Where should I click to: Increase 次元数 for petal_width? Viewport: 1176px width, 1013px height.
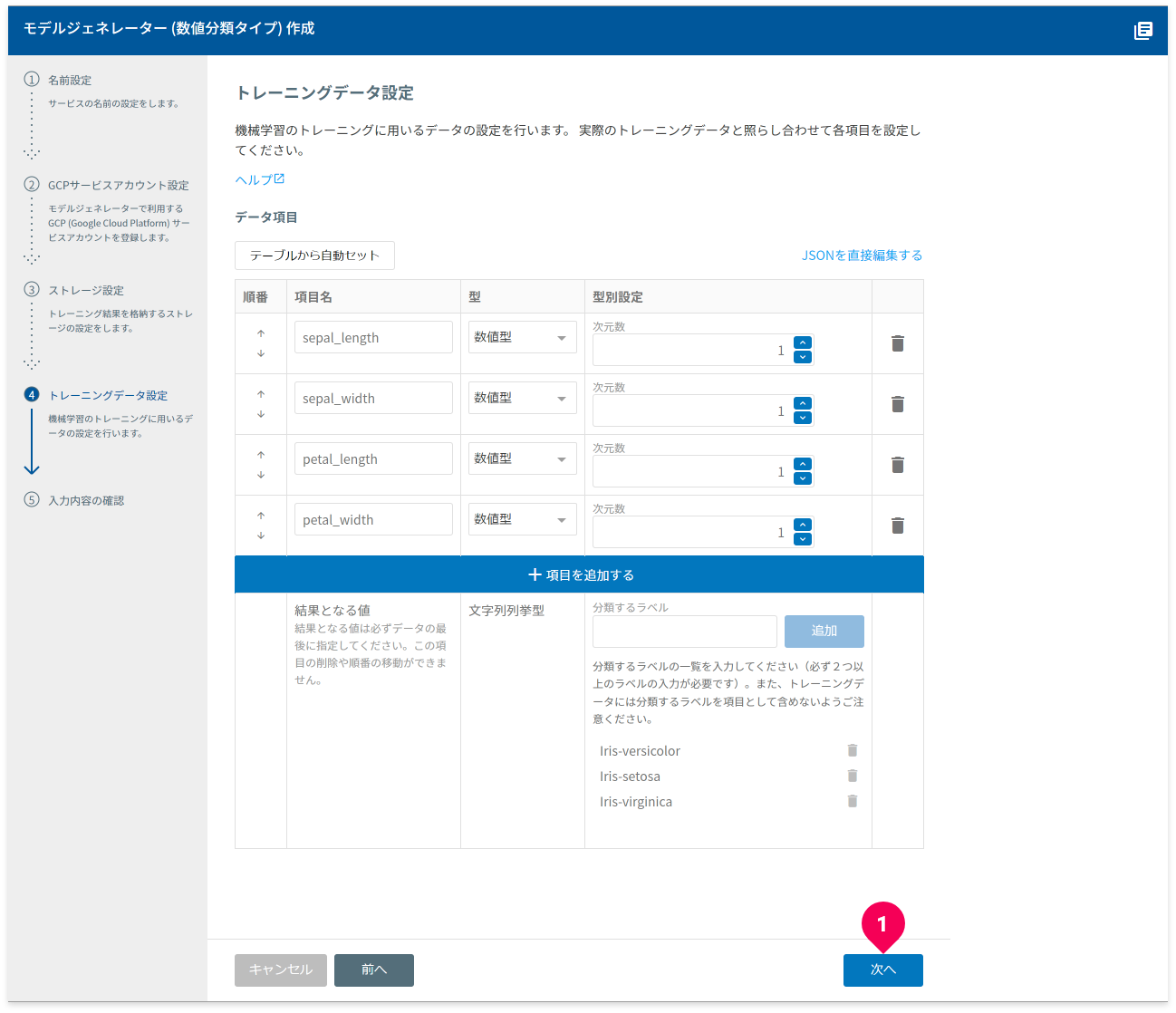click(803, 525)
